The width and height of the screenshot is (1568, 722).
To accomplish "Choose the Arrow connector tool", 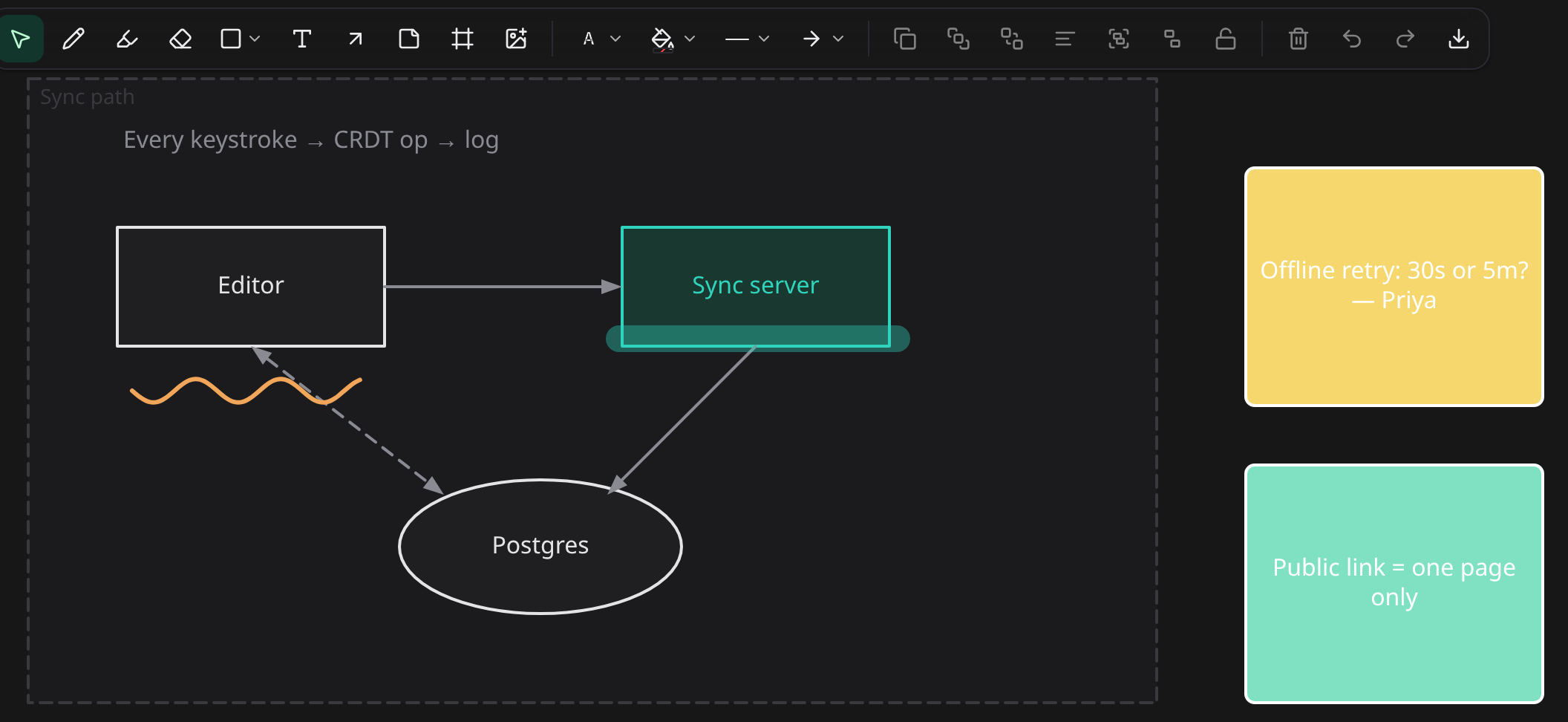I will (355, 39).
